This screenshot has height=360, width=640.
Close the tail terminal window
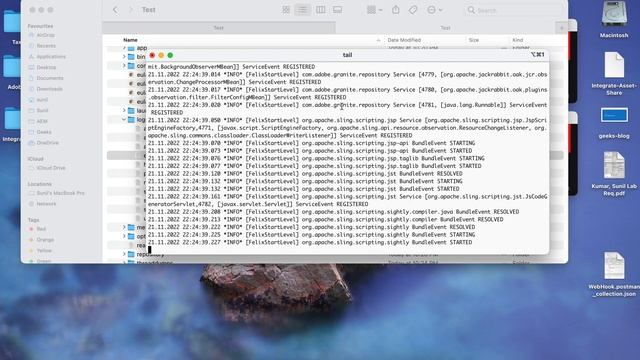click(152, 55)
